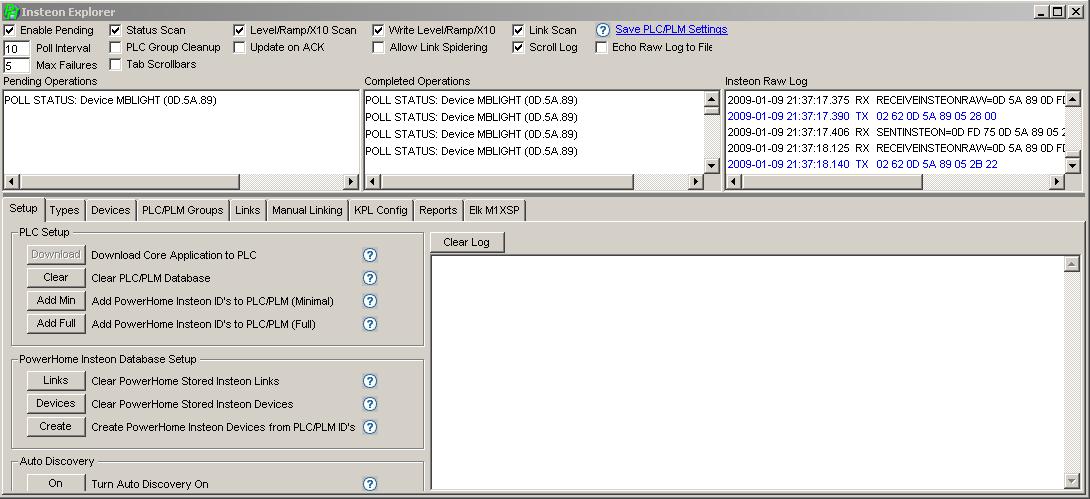Open the PLC/PLM Groups tab
Viewport: 1090px width, 499px height.
click(183, 210)
